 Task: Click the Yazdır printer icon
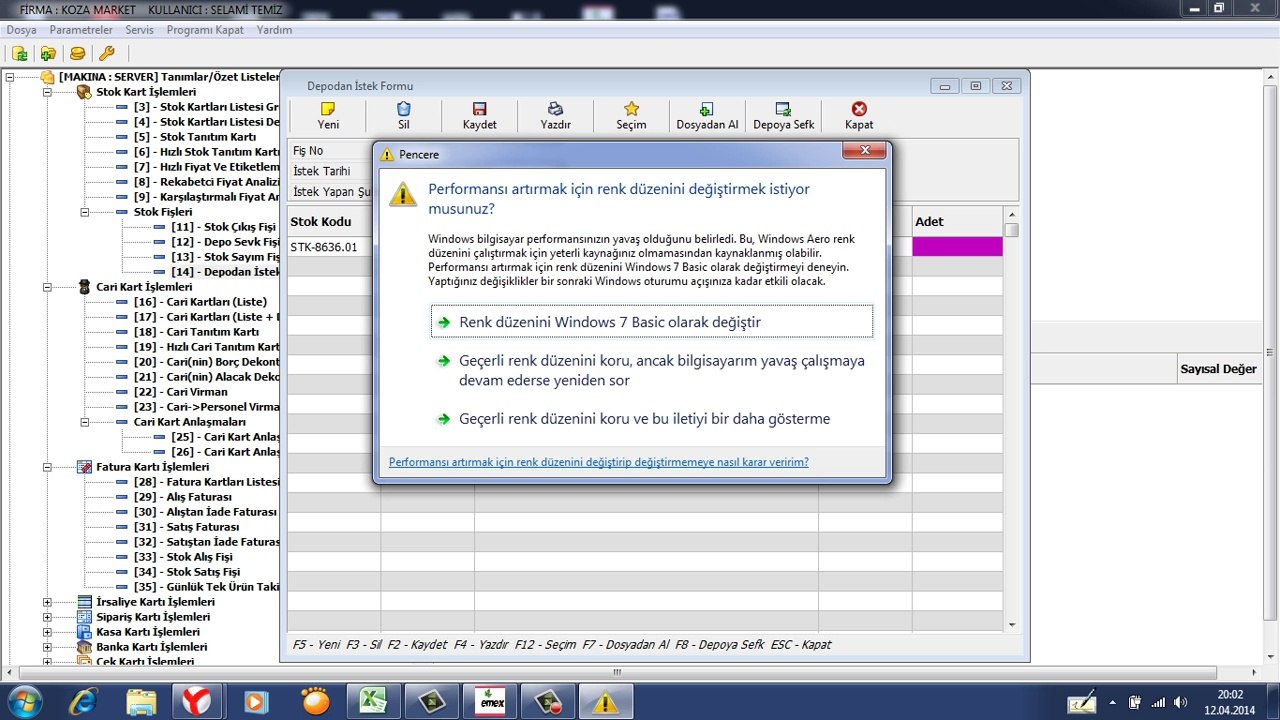[555, 109]
